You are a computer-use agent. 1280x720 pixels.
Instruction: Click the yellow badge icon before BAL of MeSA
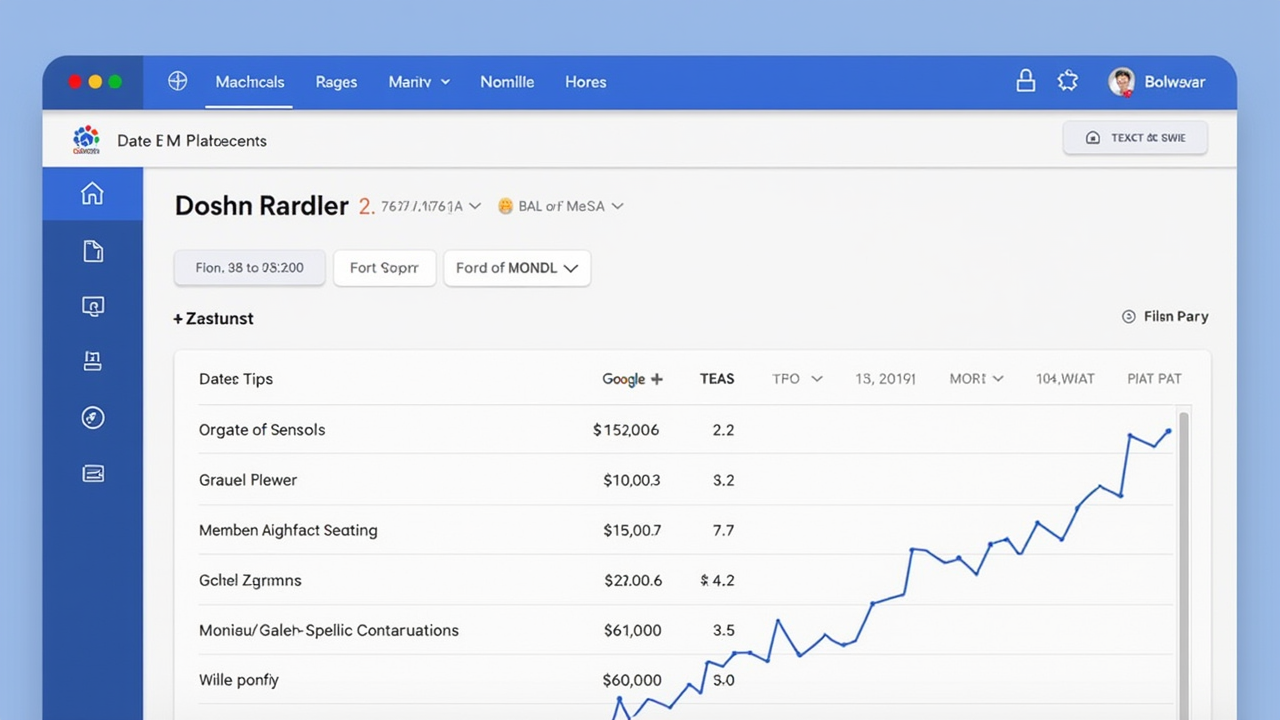pyautogui.click(x=505, y=206)
